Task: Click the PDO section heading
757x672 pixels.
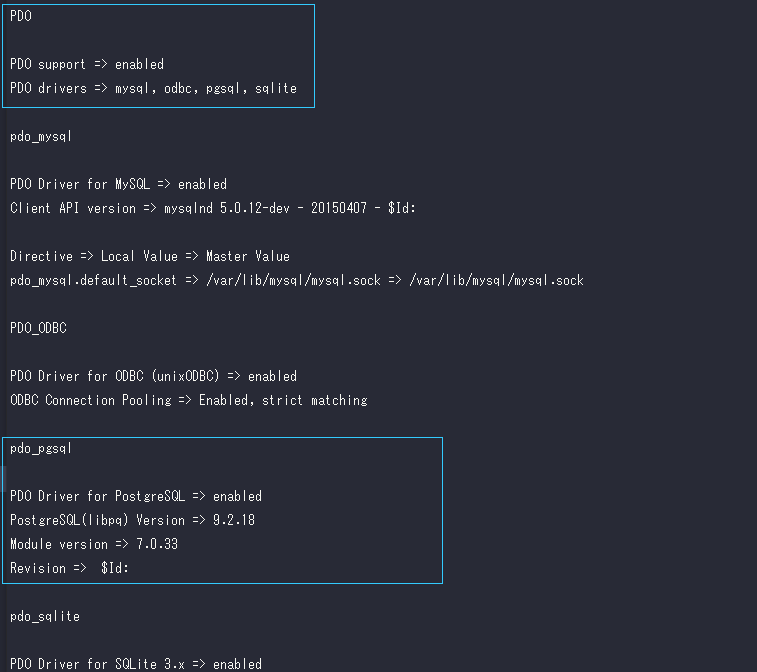Action: pyautogui.click(x=21, y=16)
